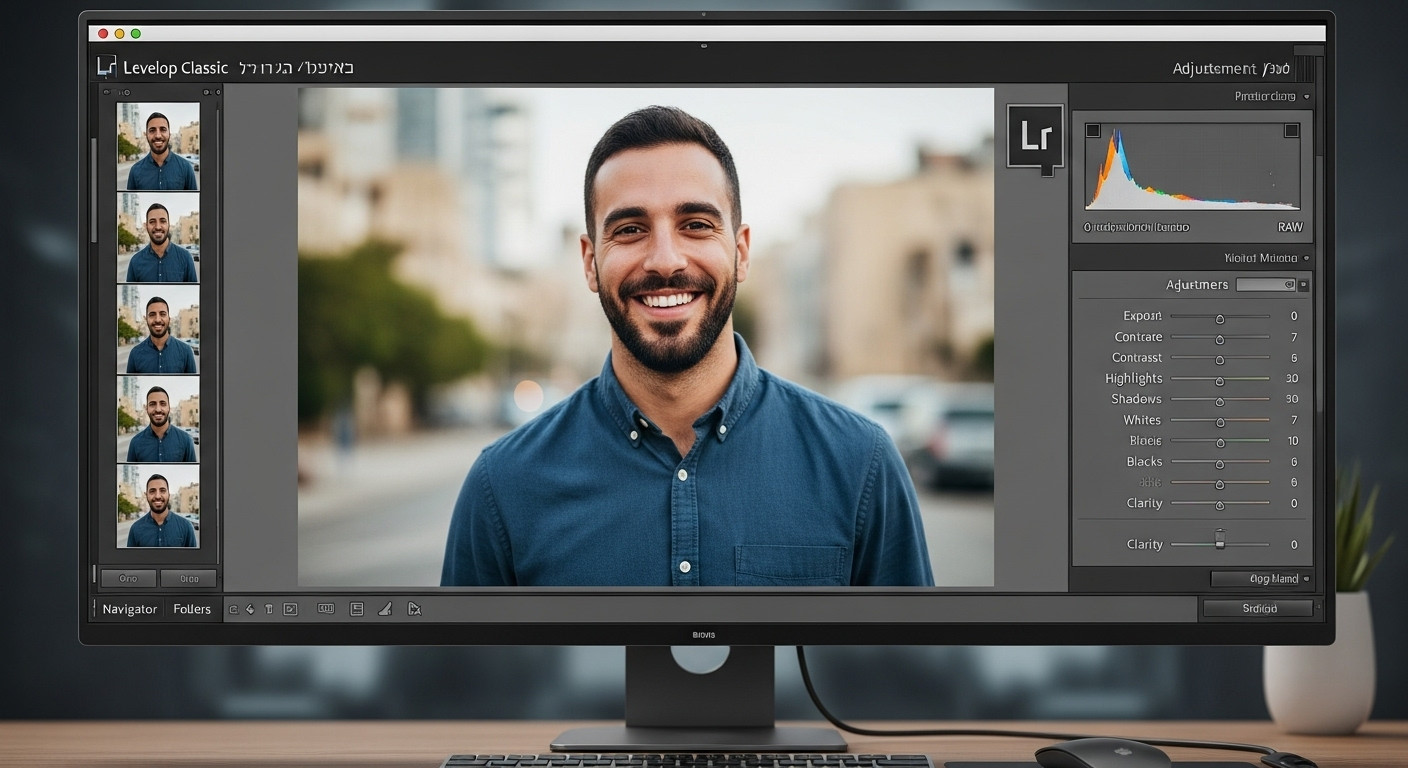
Task: Click the Clarity slider with round handle
Action: pyautogui.click(x=1220, y=505)
